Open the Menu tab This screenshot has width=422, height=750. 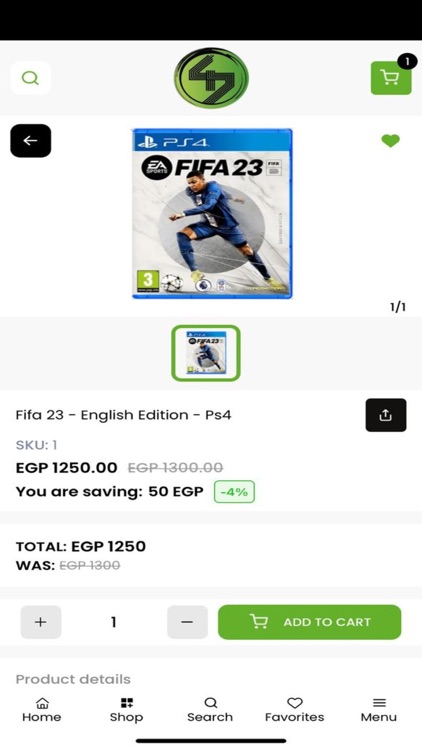[379, 710]
